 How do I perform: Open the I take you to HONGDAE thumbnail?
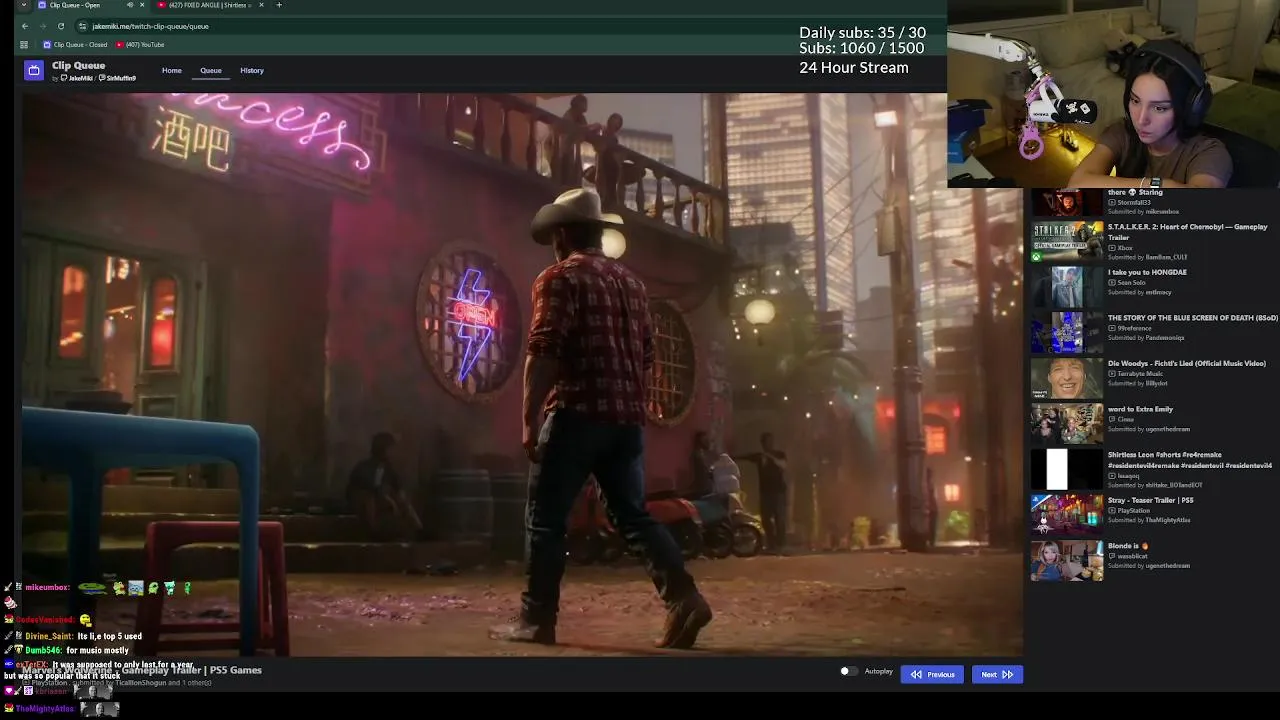pyautogui.click(x=1067, y=287)
